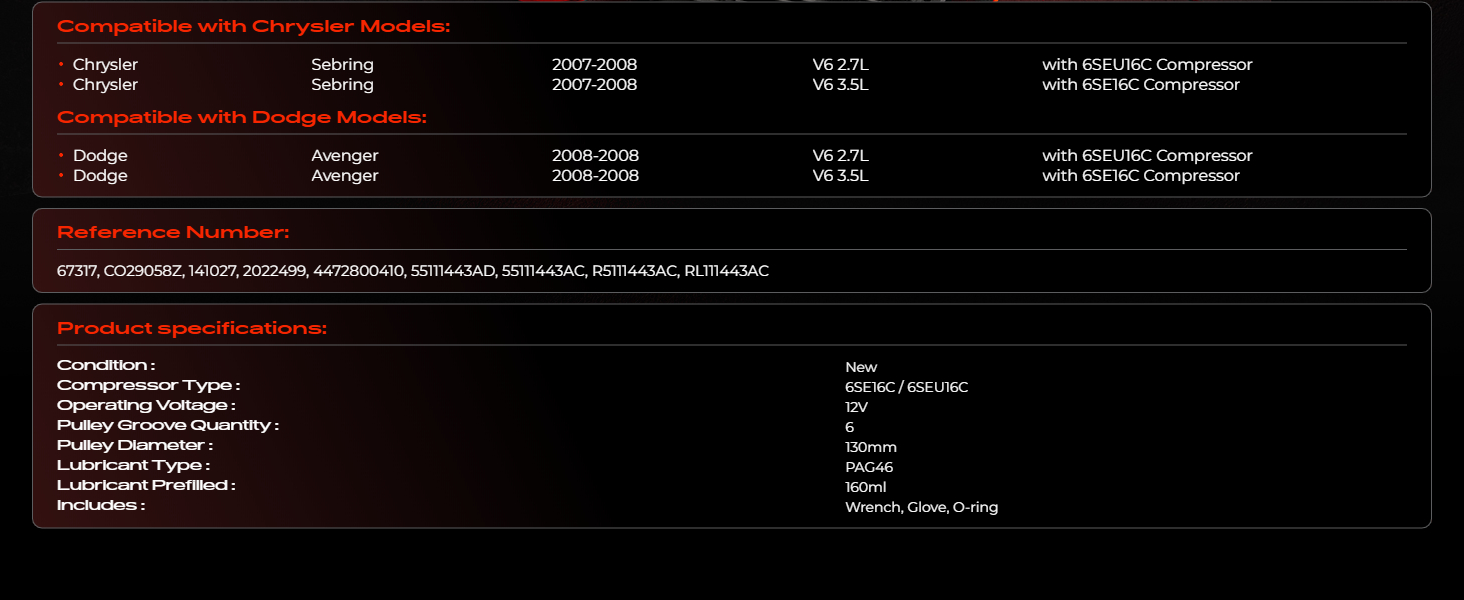The image size is (1464, 600).
Task: Click reference number "4472800410"
Action: coord(359,271)
